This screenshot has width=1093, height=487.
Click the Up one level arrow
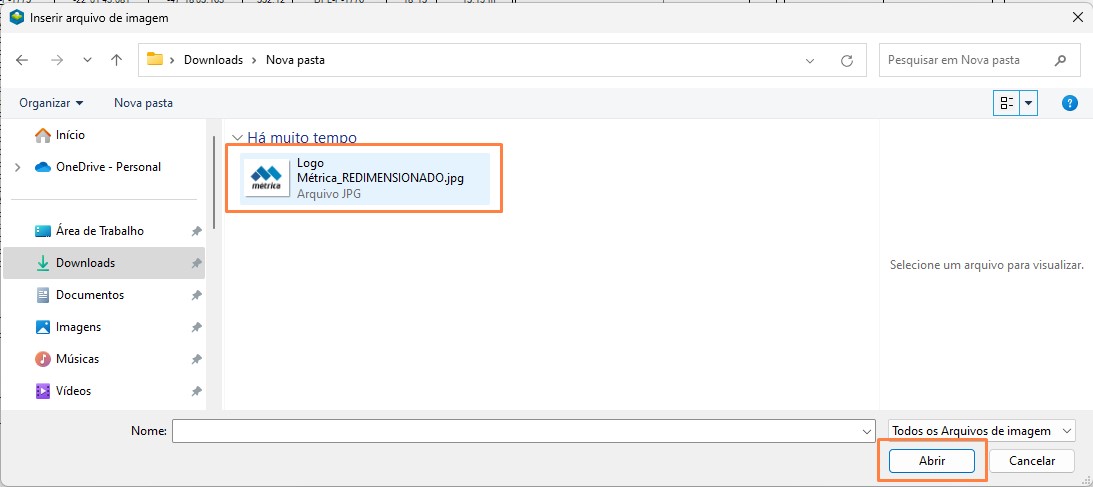click(x=116, y=60)
